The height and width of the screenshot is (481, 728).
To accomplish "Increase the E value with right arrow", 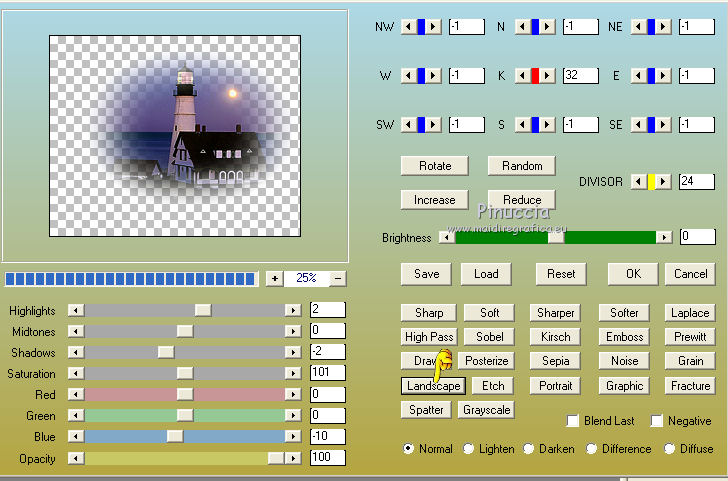I will (x=663, y=75).
